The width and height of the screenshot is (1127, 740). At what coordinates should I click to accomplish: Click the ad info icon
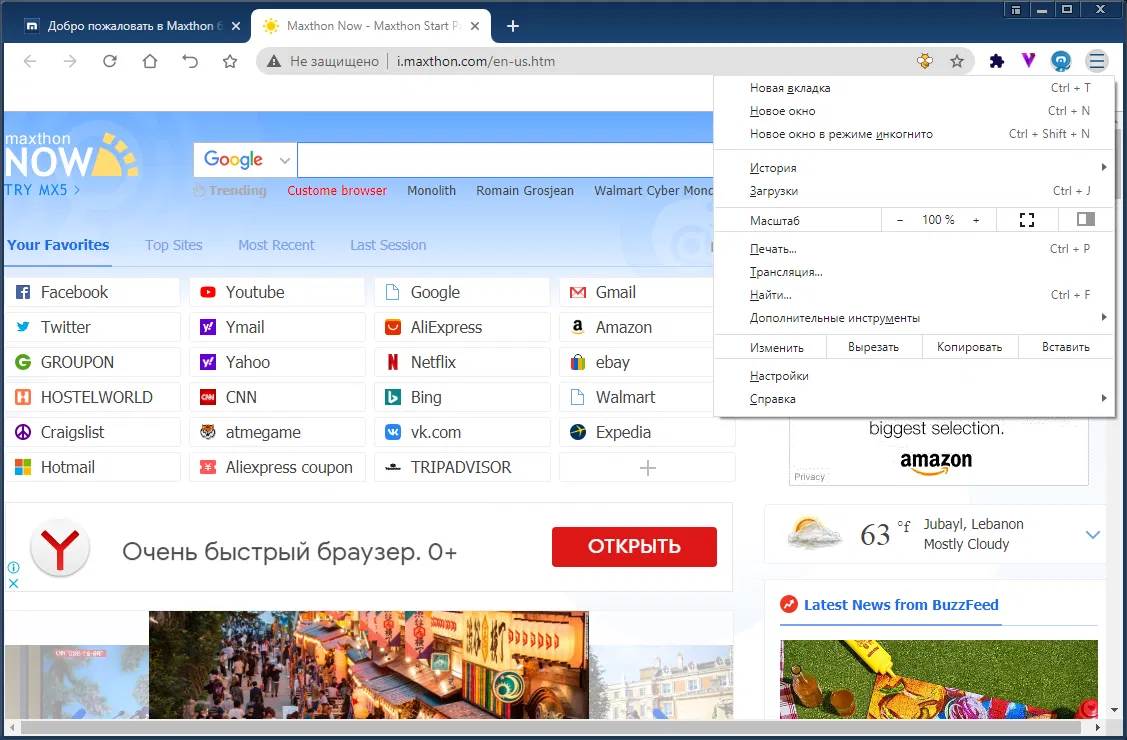[x=13, y=567]
